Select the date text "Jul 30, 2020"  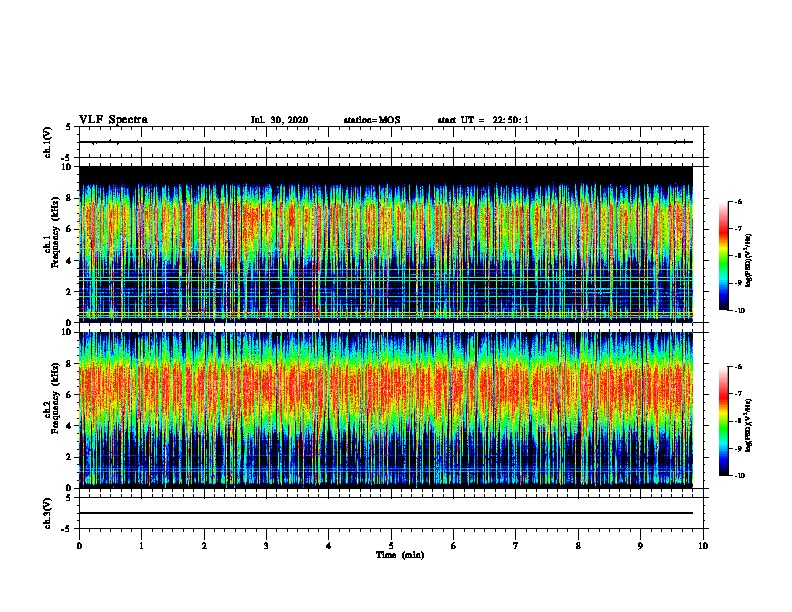point(279,120)
